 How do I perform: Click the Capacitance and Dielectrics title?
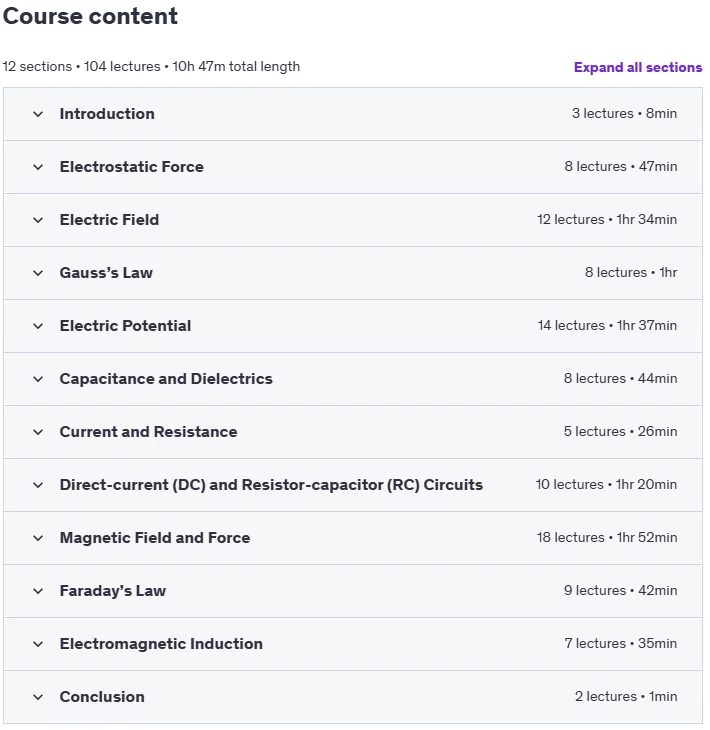click(166, 379)
